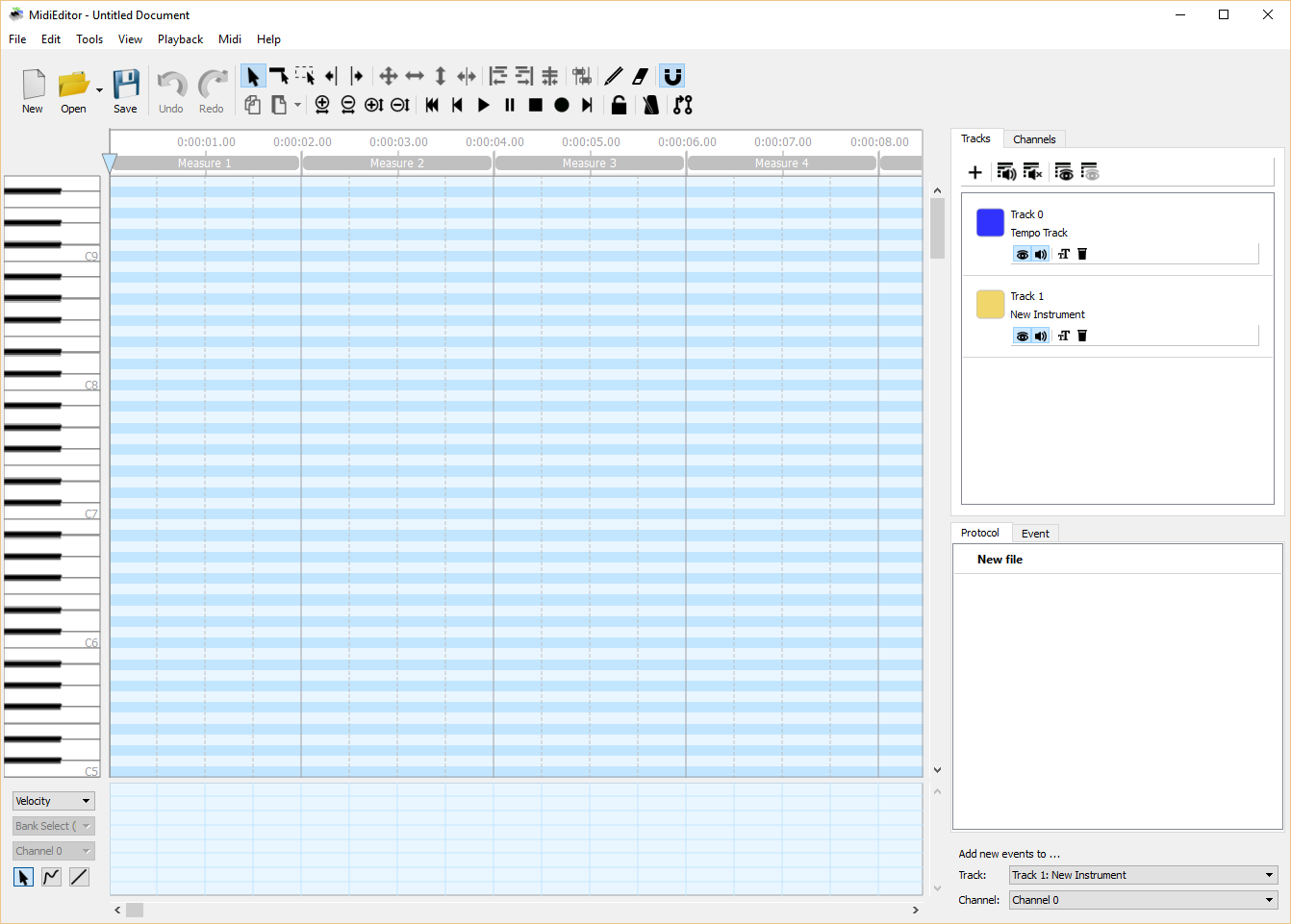Open the Velocity dropdown
1291x924 pixels.
53,801
